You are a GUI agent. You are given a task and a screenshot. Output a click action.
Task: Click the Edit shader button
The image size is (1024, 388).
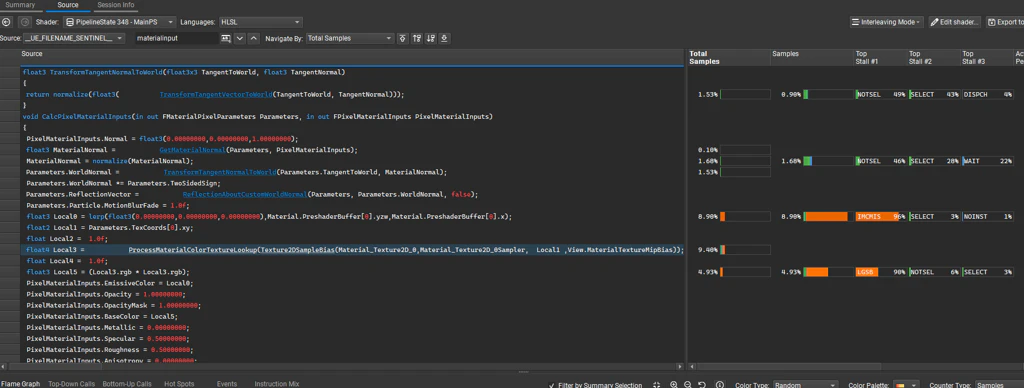pyautogui.click(x=955, y=22)
